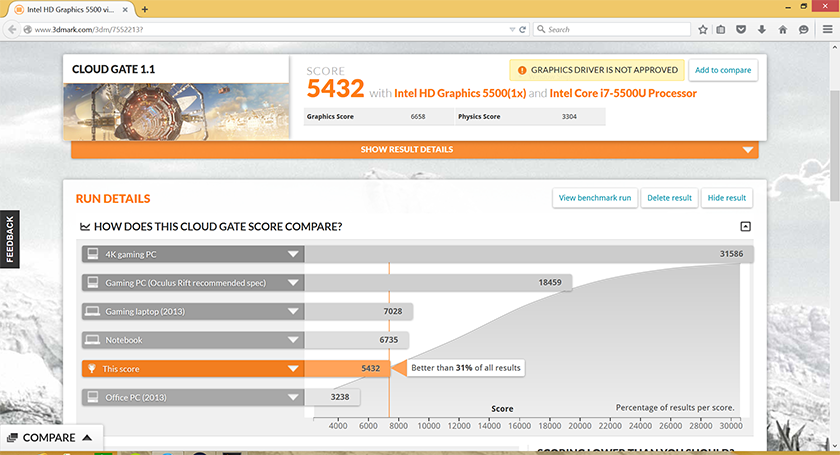Click the Better than 31% of all results tooltip
The width and height of the screenshot is (840, 455).
(x=466, y=368)
